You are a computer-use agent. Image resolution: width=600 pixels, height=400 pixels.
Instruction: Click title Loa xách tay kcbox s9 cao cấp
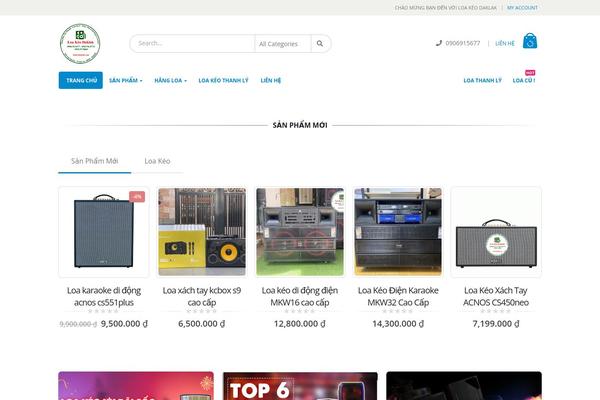tap(202, 296)
